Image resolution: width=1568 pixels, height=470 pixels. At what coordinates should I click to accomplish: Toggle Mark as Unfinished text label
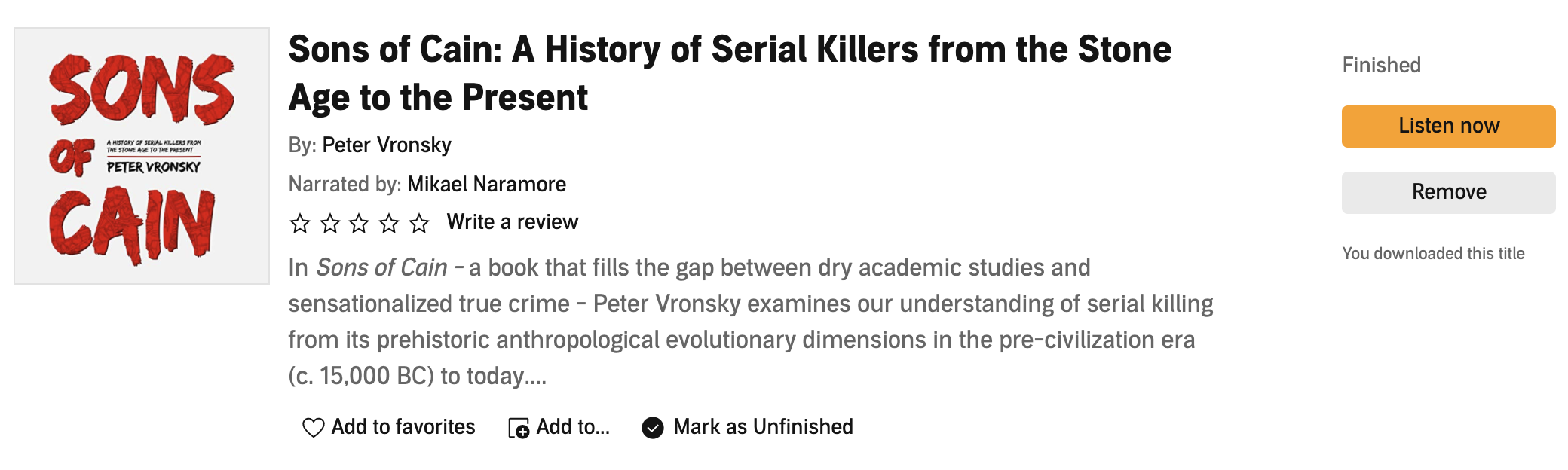(763, 427)
